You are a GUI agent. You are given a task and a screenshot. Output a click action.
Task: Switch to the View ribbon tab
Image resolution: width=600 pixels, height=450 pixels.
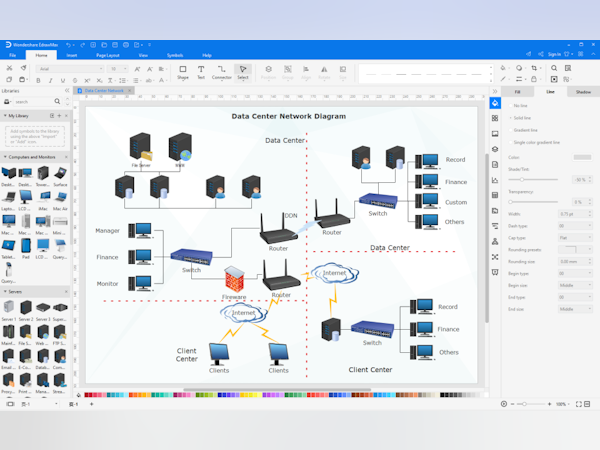point(143,55)
